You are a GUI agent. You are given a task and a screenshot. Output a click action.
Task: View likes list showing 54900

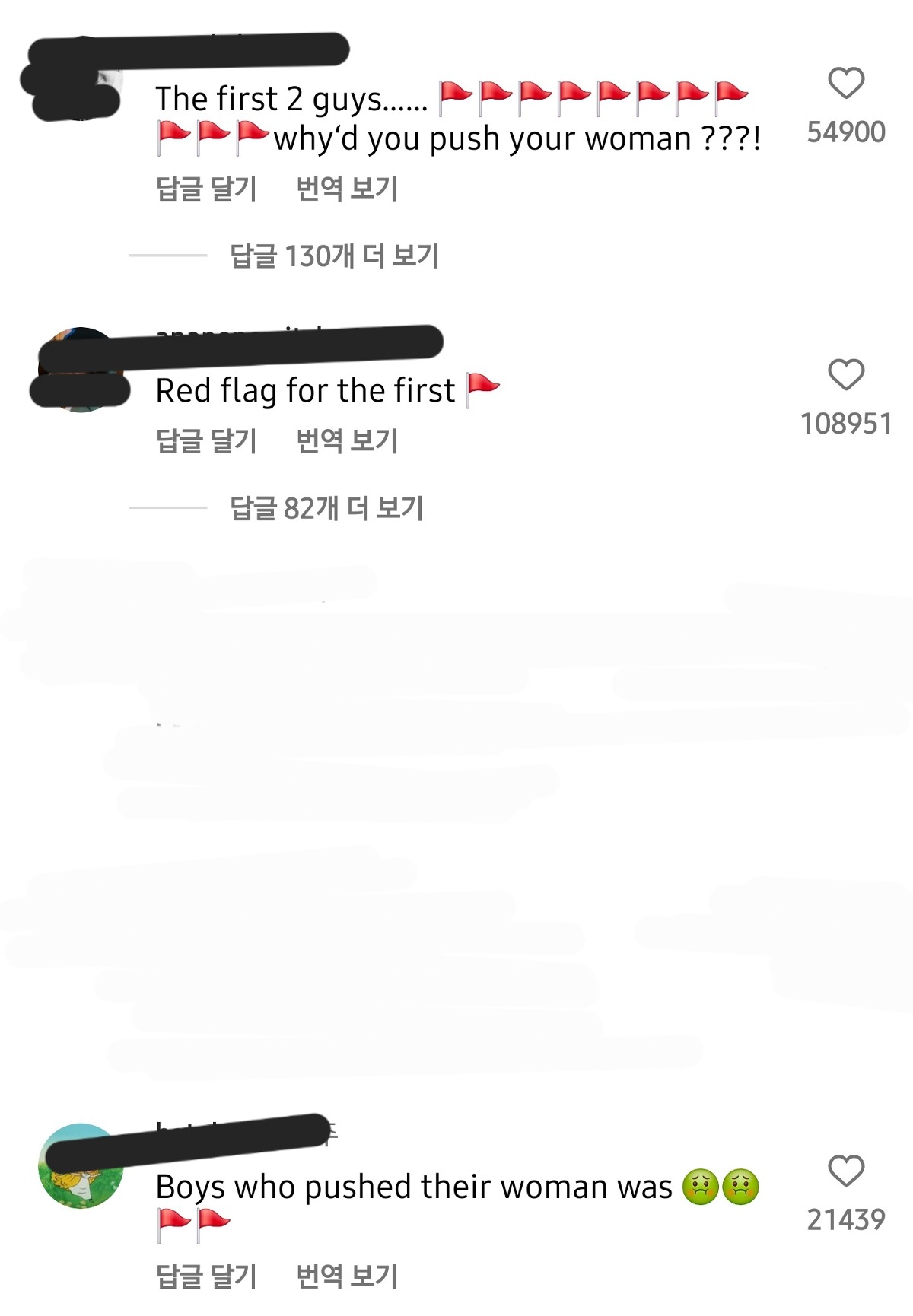[846, 132]
